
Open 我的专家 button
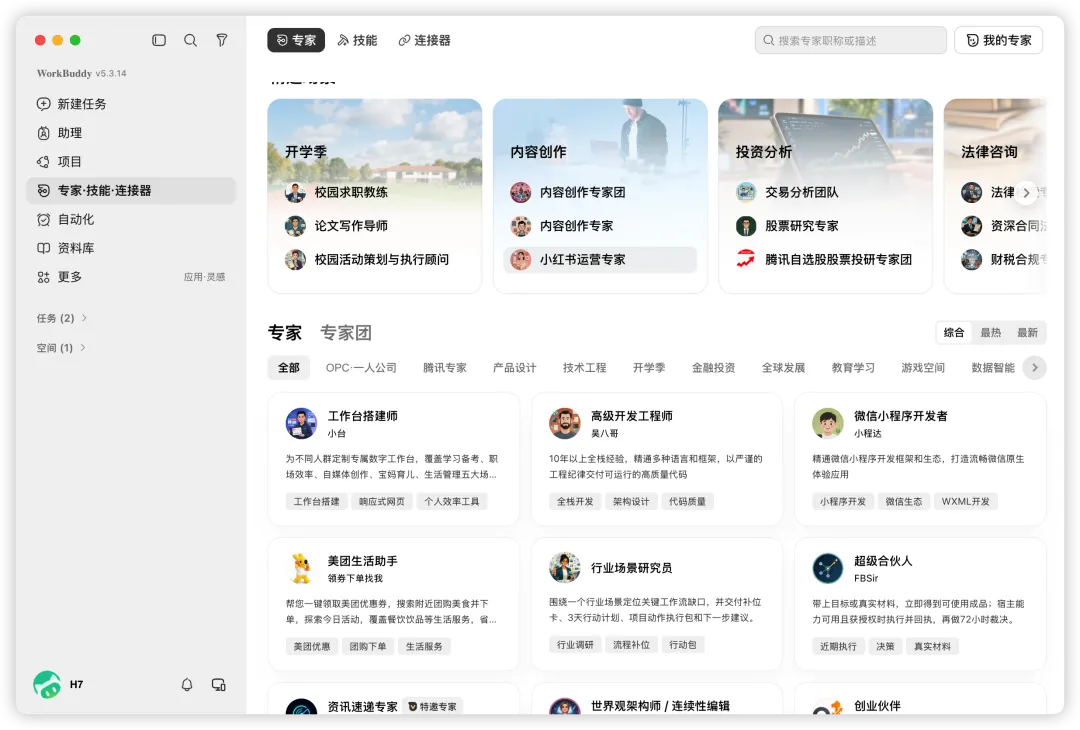pos(998,41)
